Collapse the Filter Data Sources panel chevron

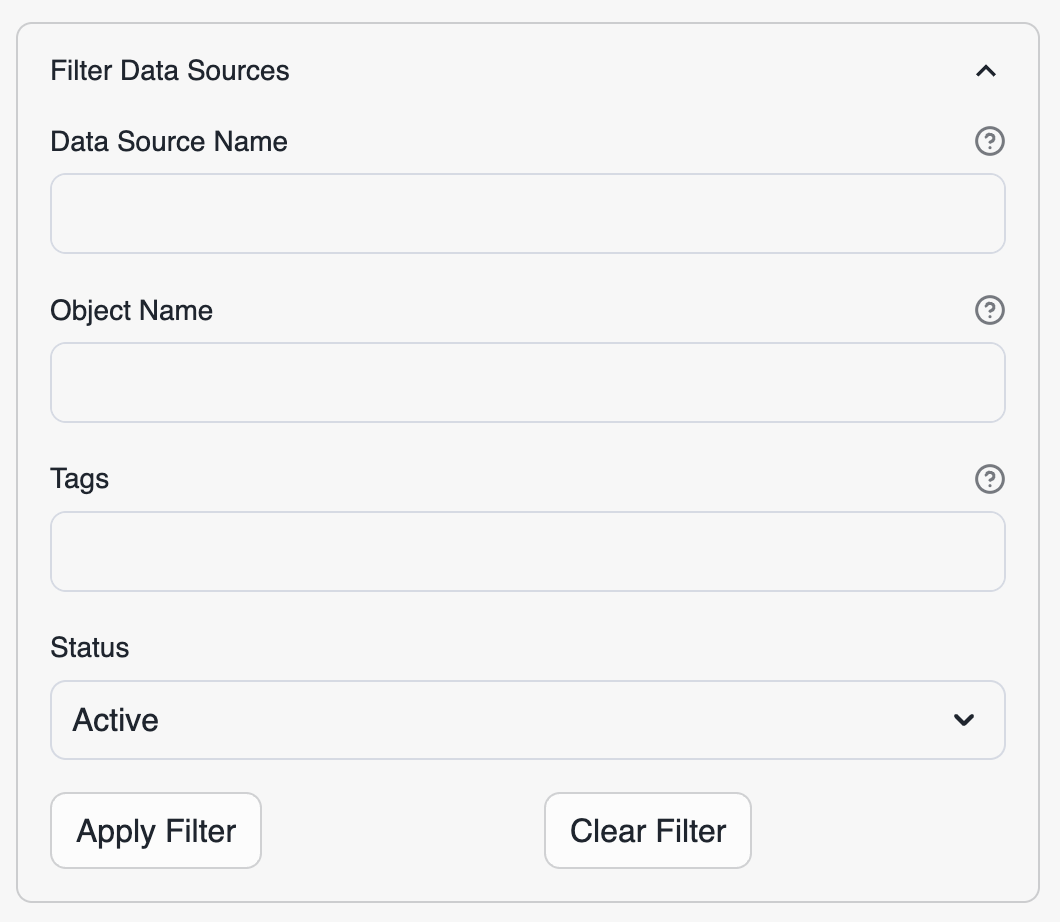click(986, 71)
